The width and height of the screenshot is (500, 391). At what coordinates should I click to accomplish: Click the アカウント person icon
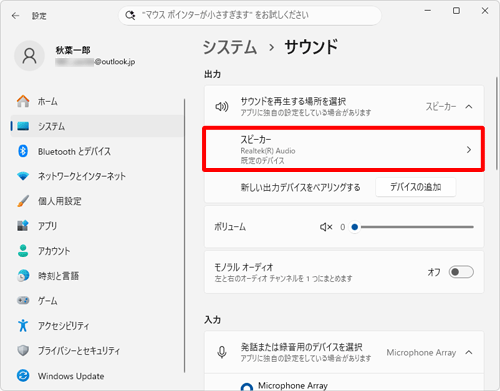tap(23, 251)
